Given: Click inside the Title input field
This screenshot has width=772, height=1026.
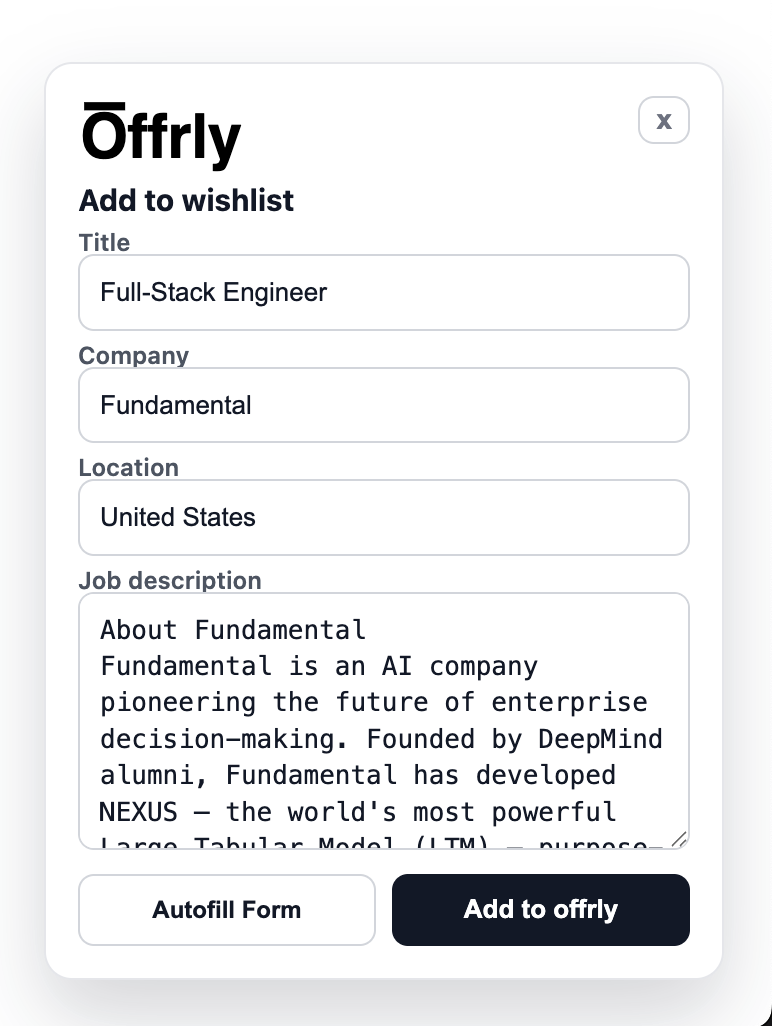Looking at the screenshot, I should 384,292.
